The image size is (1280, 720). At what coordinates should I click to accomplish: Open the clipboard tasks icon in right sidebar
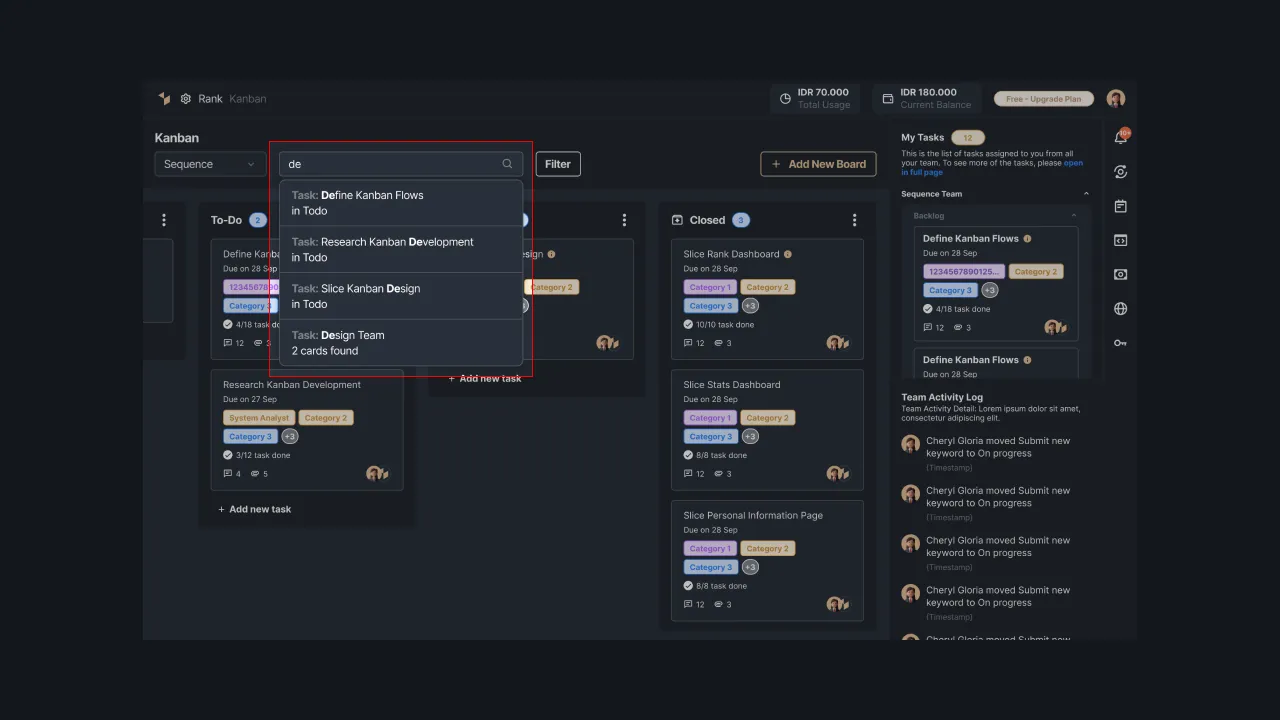click(x=1120, y=206)
